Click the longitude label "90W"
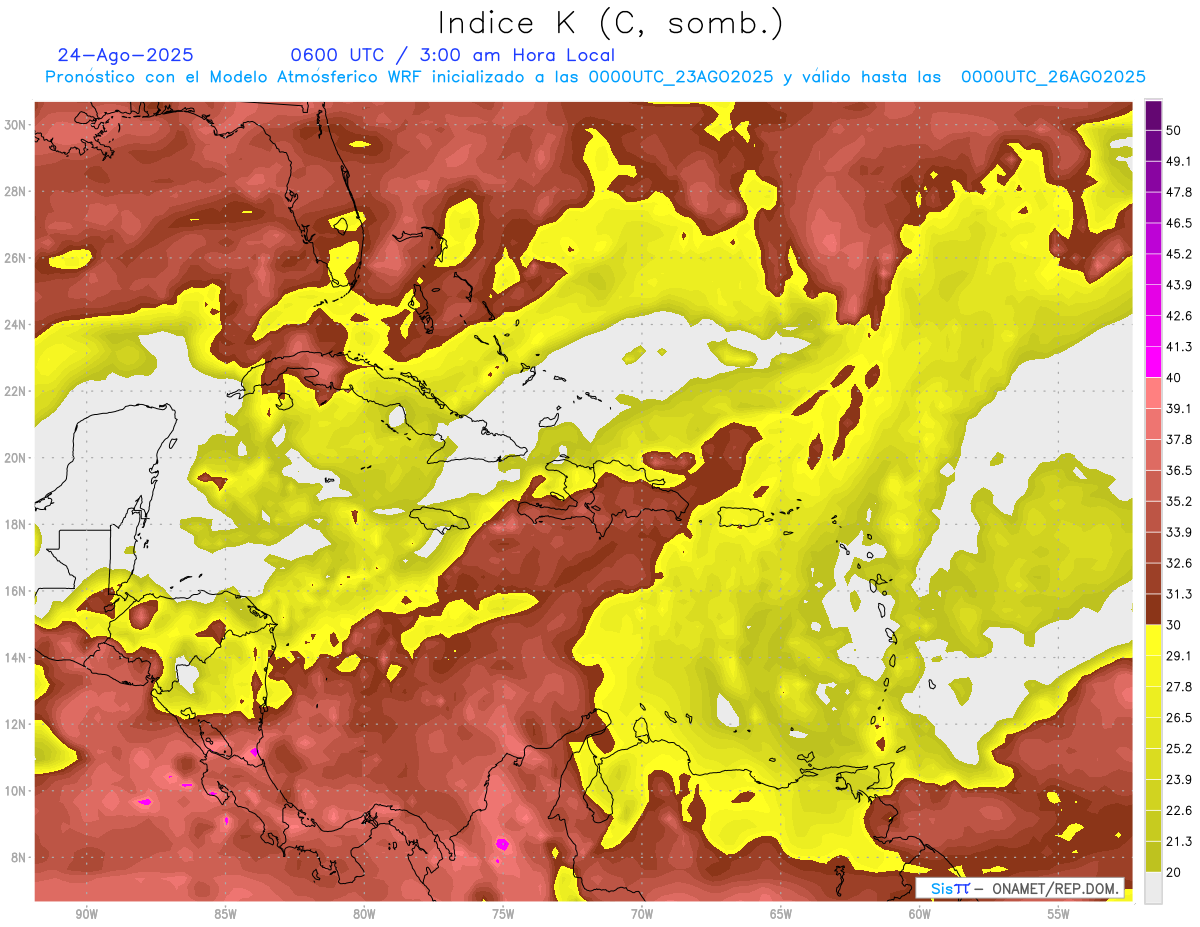Viewport: 1200px width, 927px height. click(x=86, y=915)
